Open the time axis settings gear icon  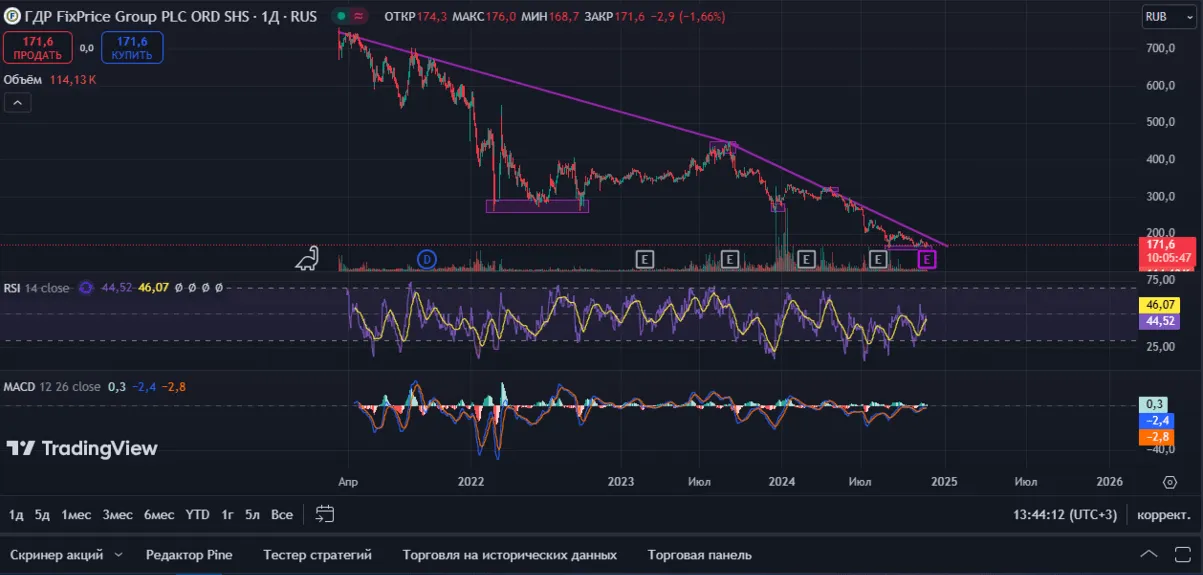1169,482
